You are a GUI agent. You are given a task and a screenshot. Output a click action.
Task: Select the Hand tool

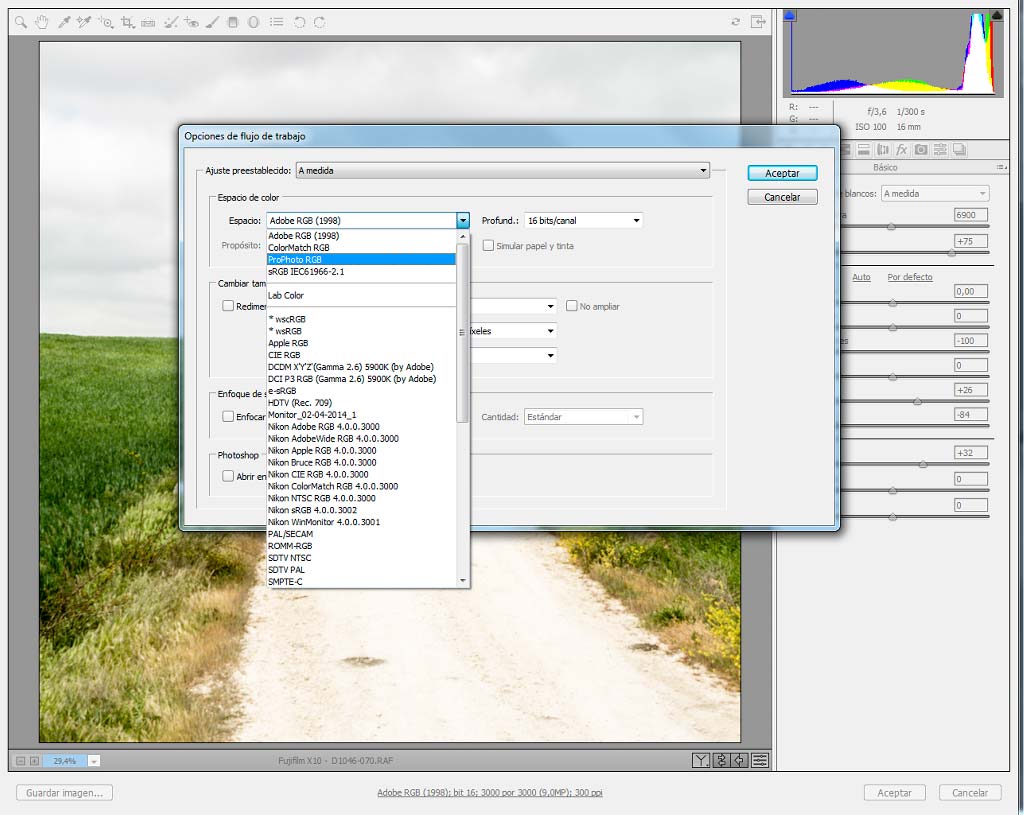click(x=42, y=23)
